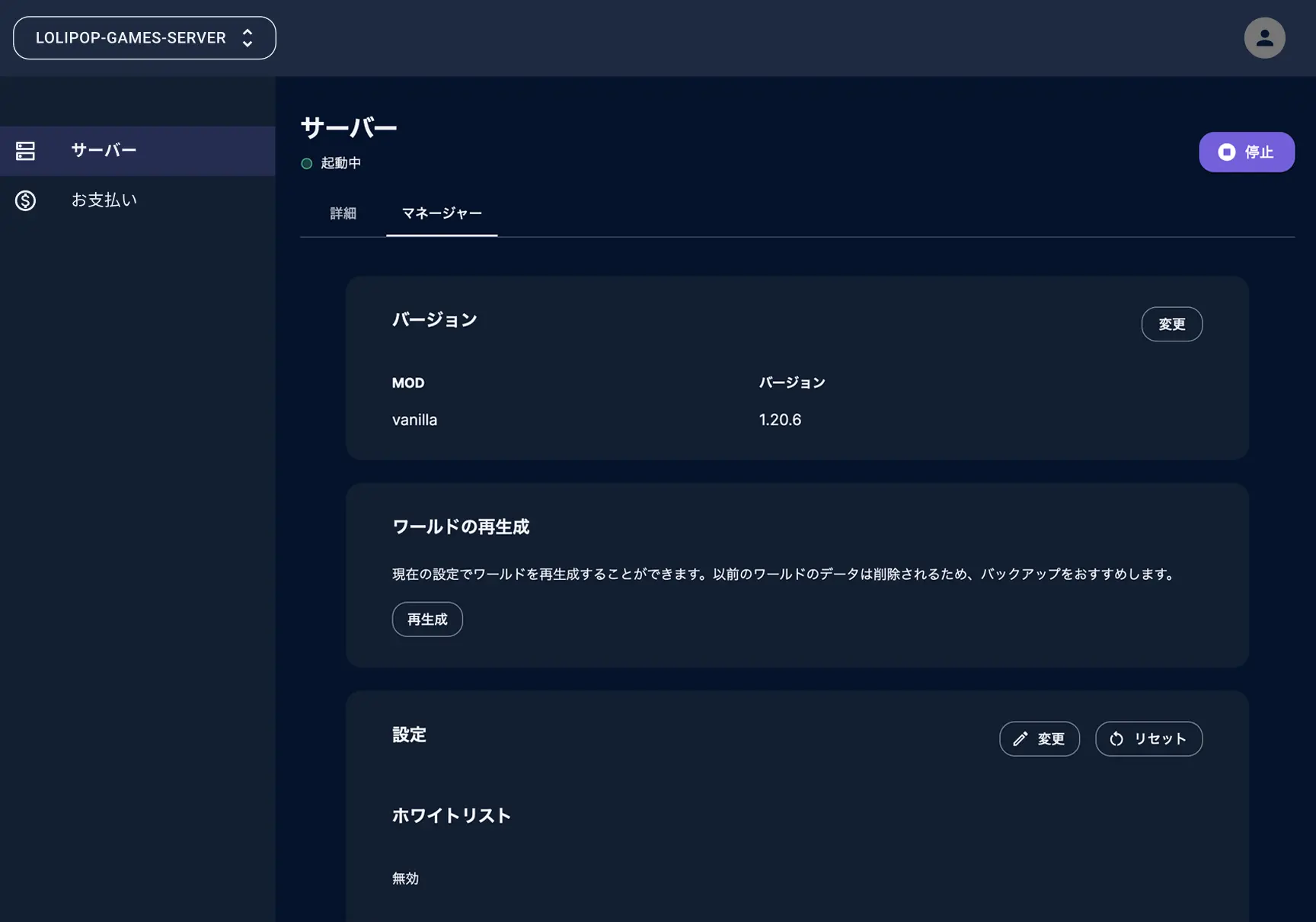Click the vanilla MOD value
This screenshot has width=1316, height=922.
pyautogui.click(x=414, y=420)
